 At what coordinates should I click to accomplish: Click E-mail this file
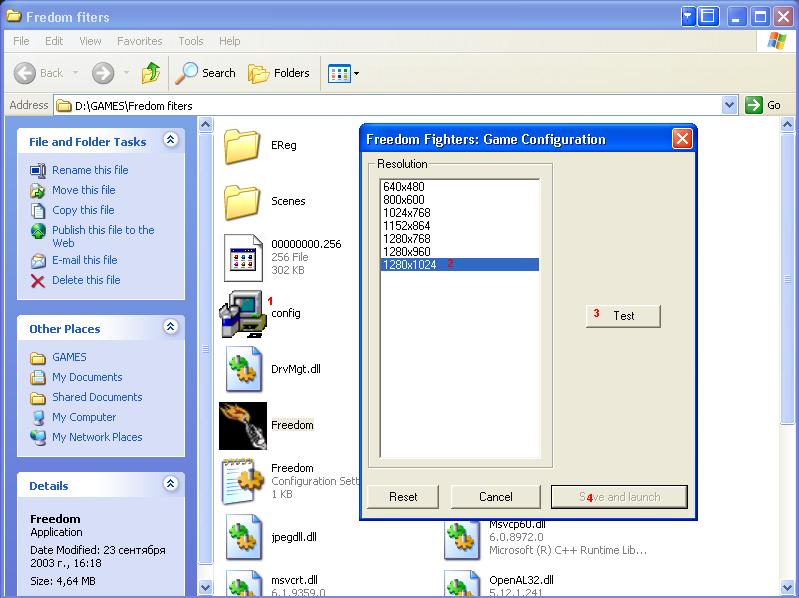pyautogui.click(x=85, y=260)
